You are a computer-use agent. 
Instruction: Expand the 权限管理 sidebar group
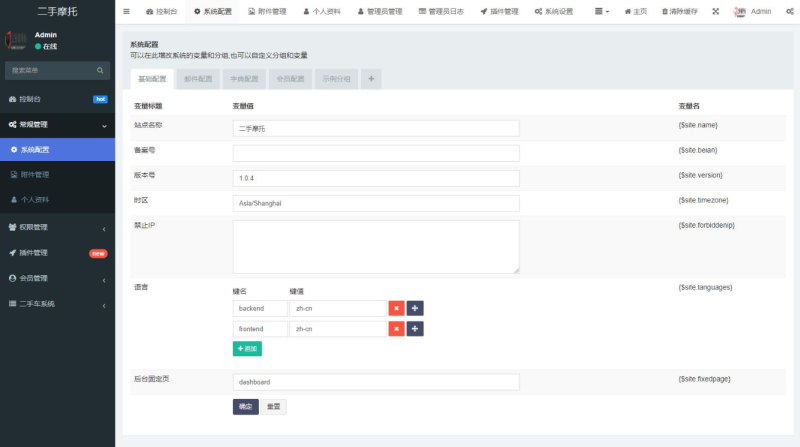tap(57, 227)
